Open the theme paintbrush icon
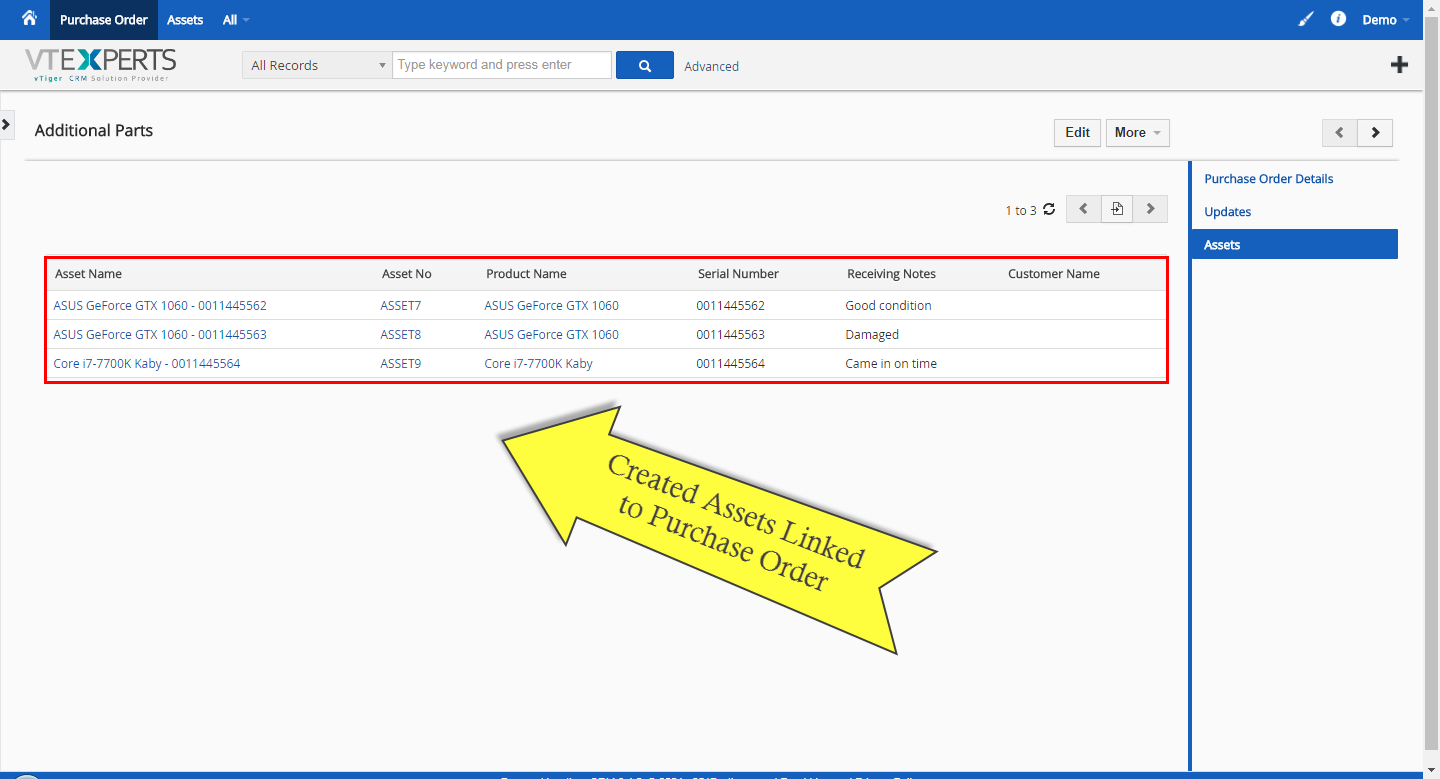1440x779 pixels. point(1305,20)
